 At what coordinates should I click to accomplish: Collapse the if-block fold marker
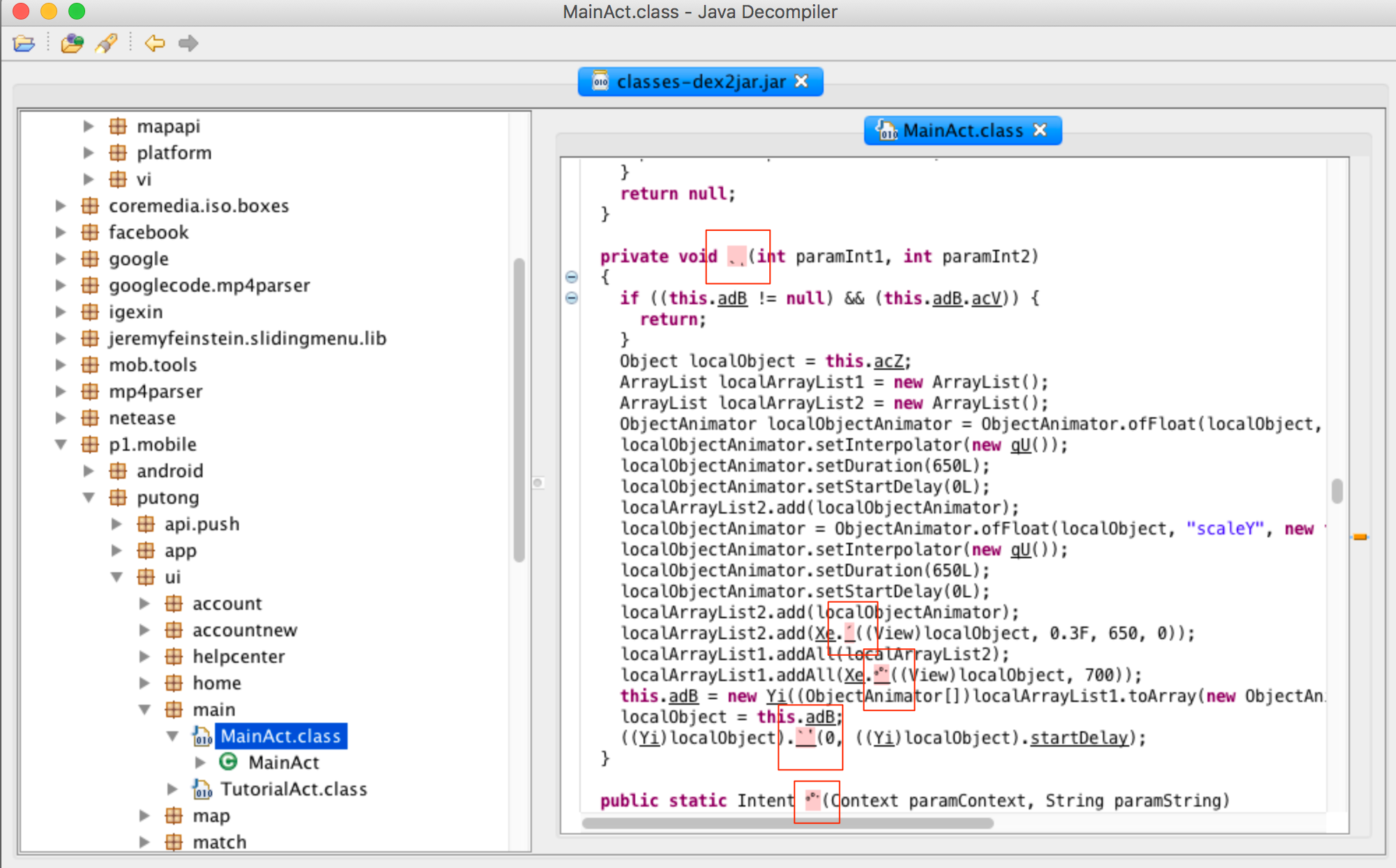[572, 299]
